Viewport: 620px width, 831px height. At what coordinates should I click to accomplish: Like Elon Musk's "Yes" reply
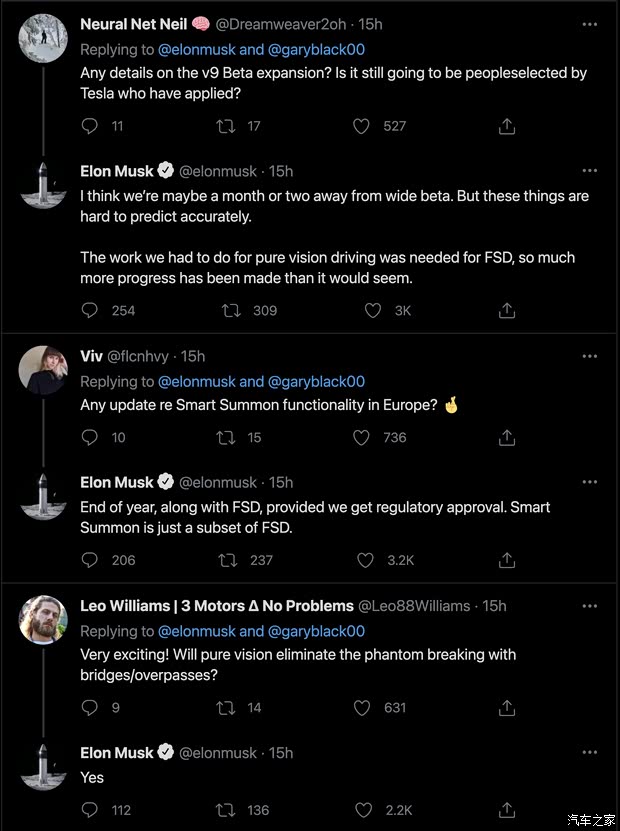363,810
